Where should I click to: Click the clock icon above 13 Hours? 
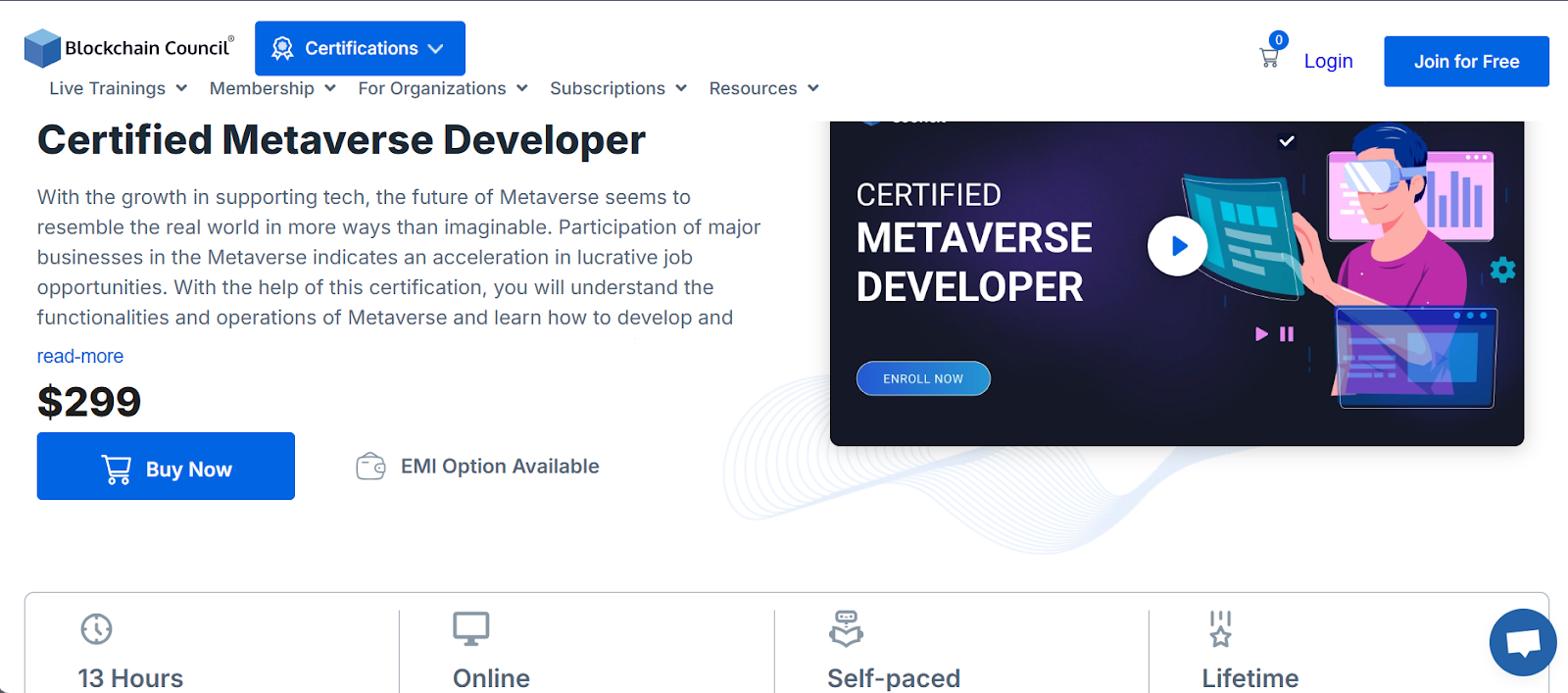96,628
